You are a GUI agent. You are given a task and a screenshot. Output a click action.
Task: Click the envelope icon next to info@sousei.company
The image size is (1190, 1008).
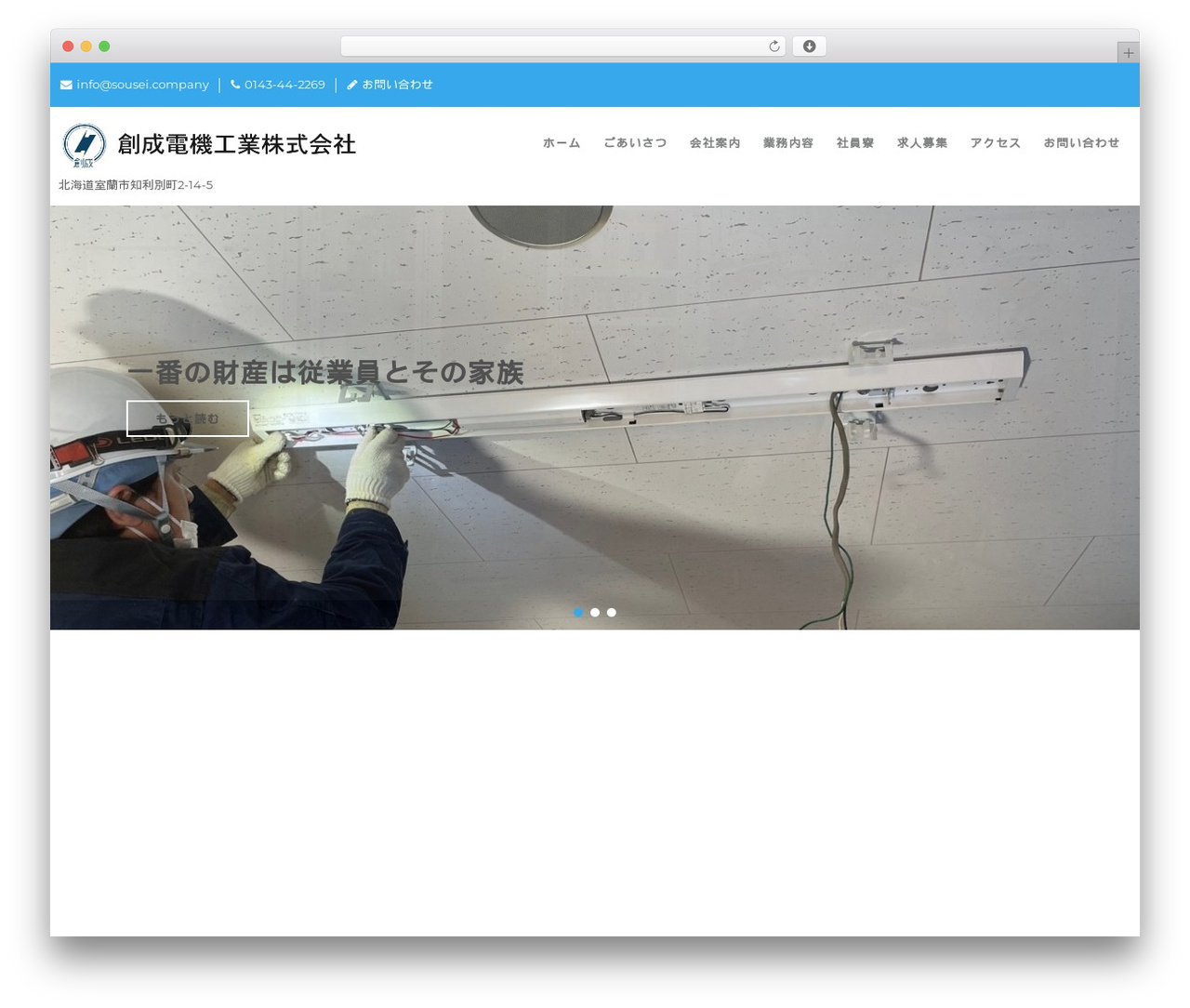(66, 85)
